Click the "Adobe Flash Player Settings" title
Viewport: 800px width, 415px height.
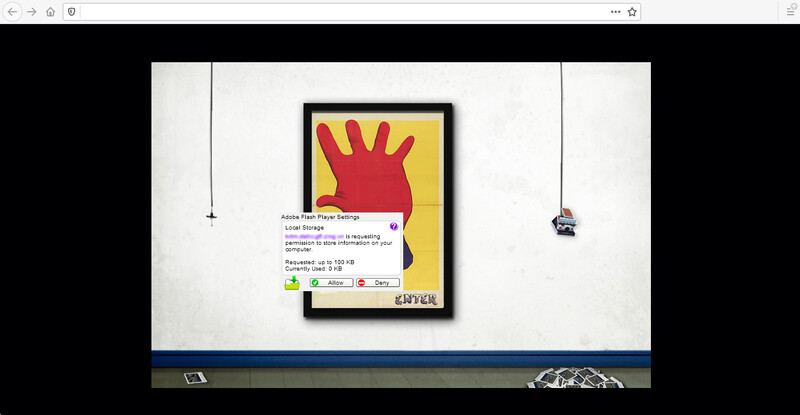pyautogui.click(x=320, y=217)
